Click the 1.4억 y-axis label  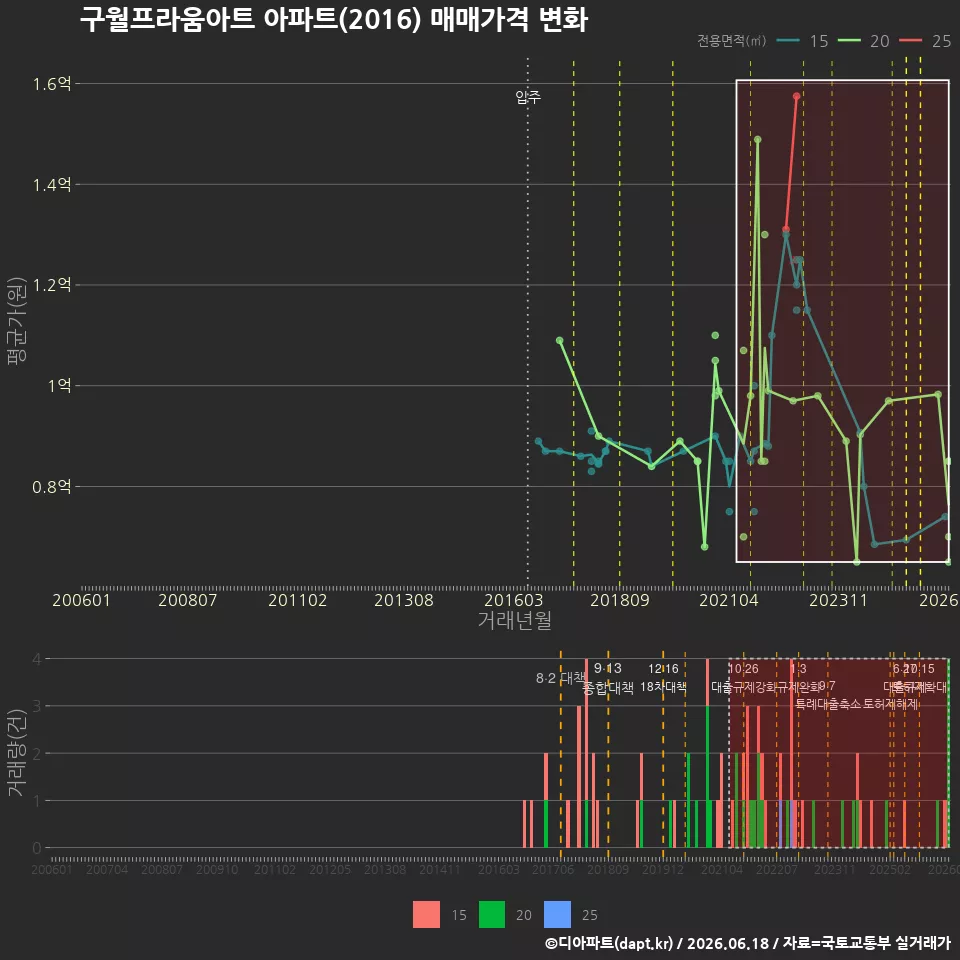pos(52,184)
